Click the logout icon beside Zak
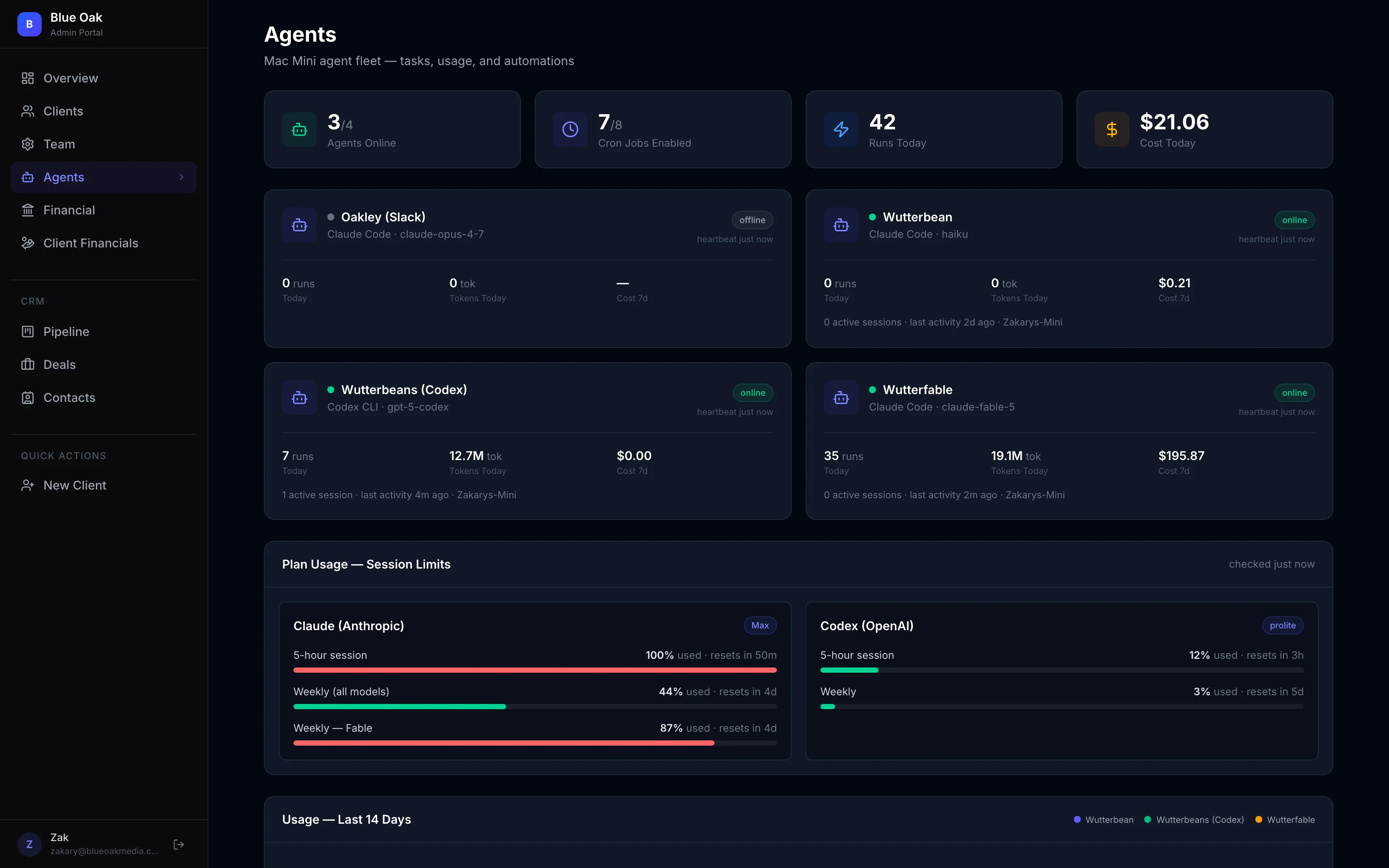 (x=178, y=845)
